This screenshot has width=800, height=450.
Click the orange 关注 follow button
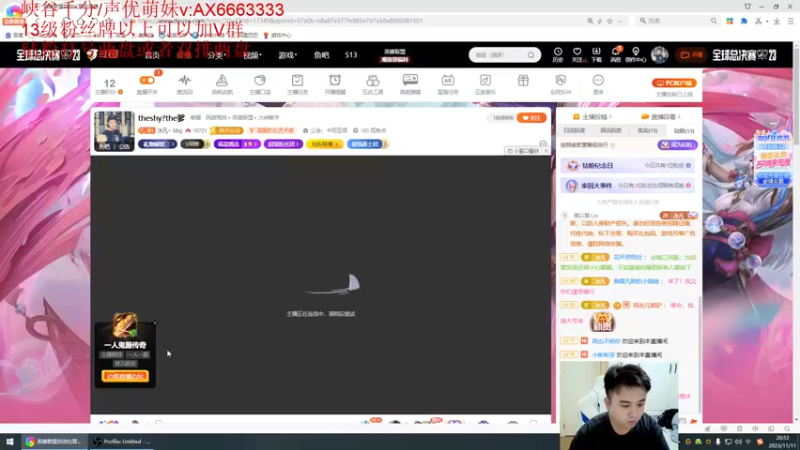point(531,118)
